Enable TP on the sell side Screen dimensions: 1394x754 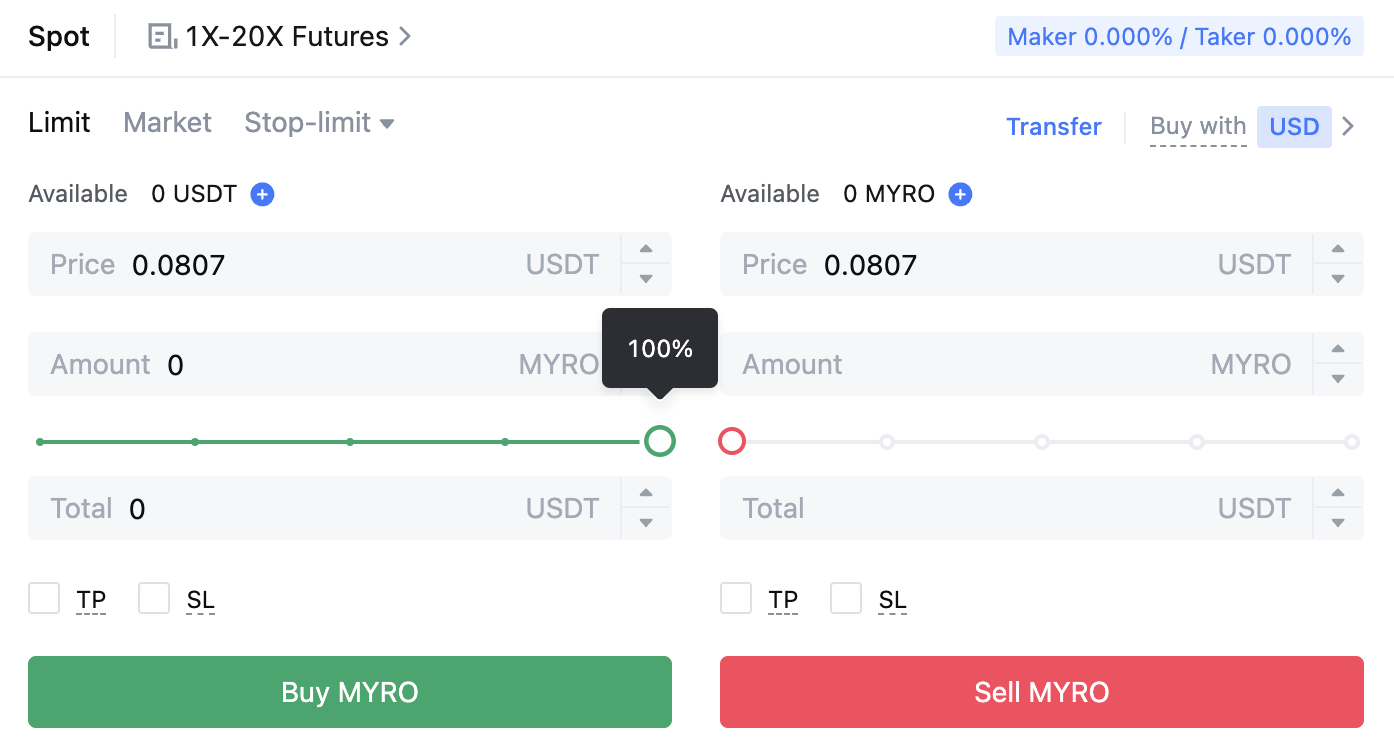click(x=736, y=598)
